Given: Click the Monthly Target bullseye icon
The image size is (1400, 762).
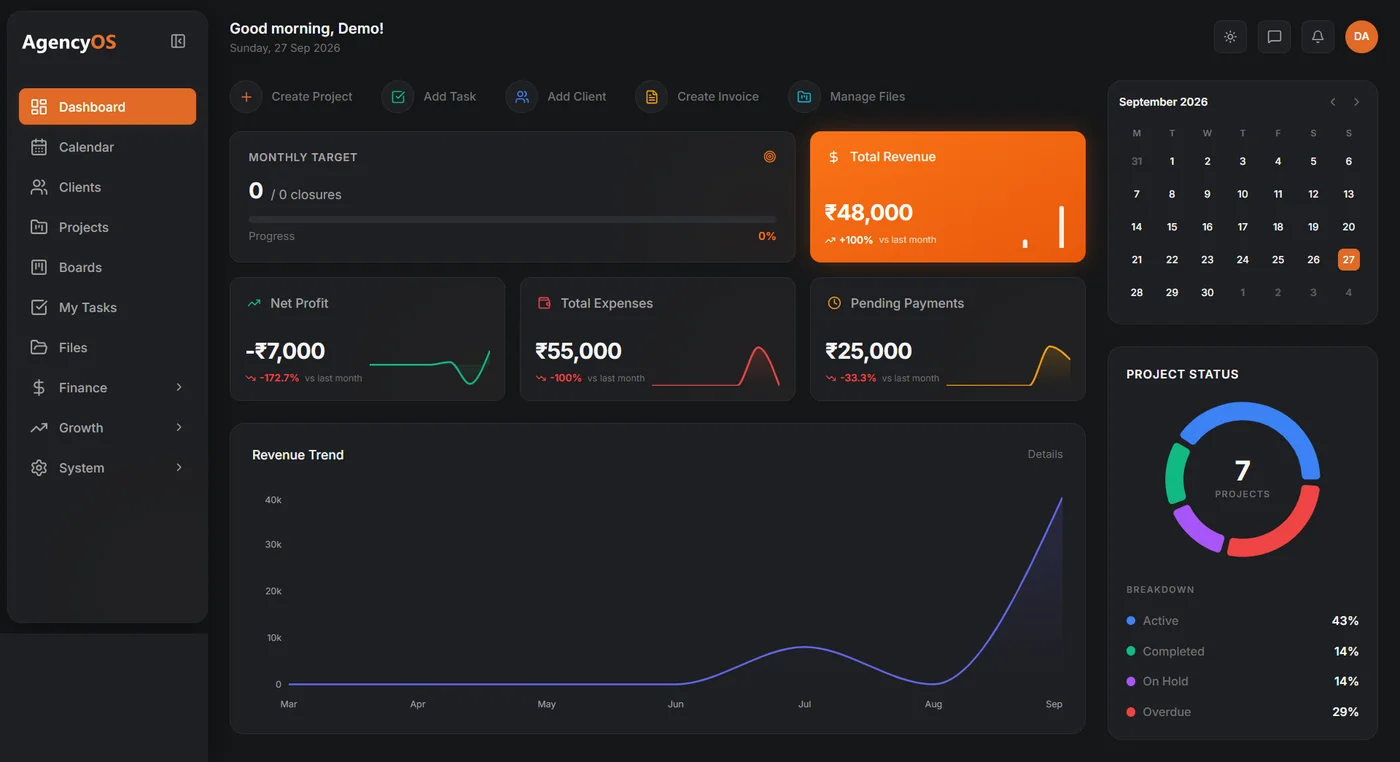Looking at the screenshot, I should click(x=770, y=157).
